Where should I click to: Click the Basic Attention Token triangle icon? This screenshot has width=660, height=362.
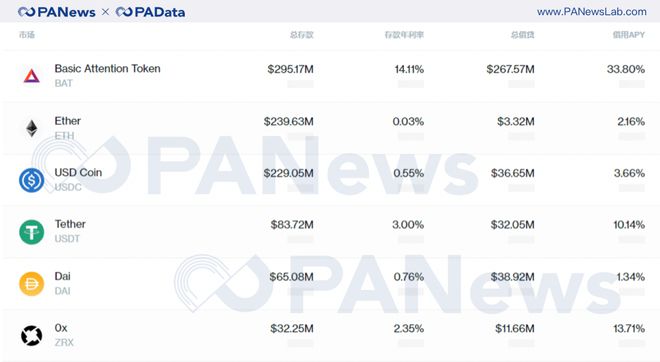pyautogui.click(x=32, y=76)
